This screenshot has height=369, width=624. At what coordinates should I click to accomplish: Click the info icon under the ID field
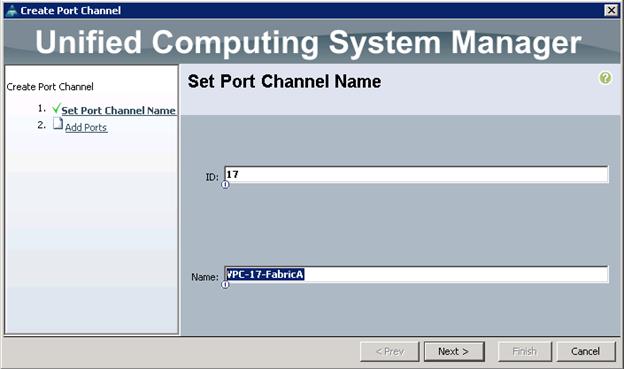click(225, 184)
